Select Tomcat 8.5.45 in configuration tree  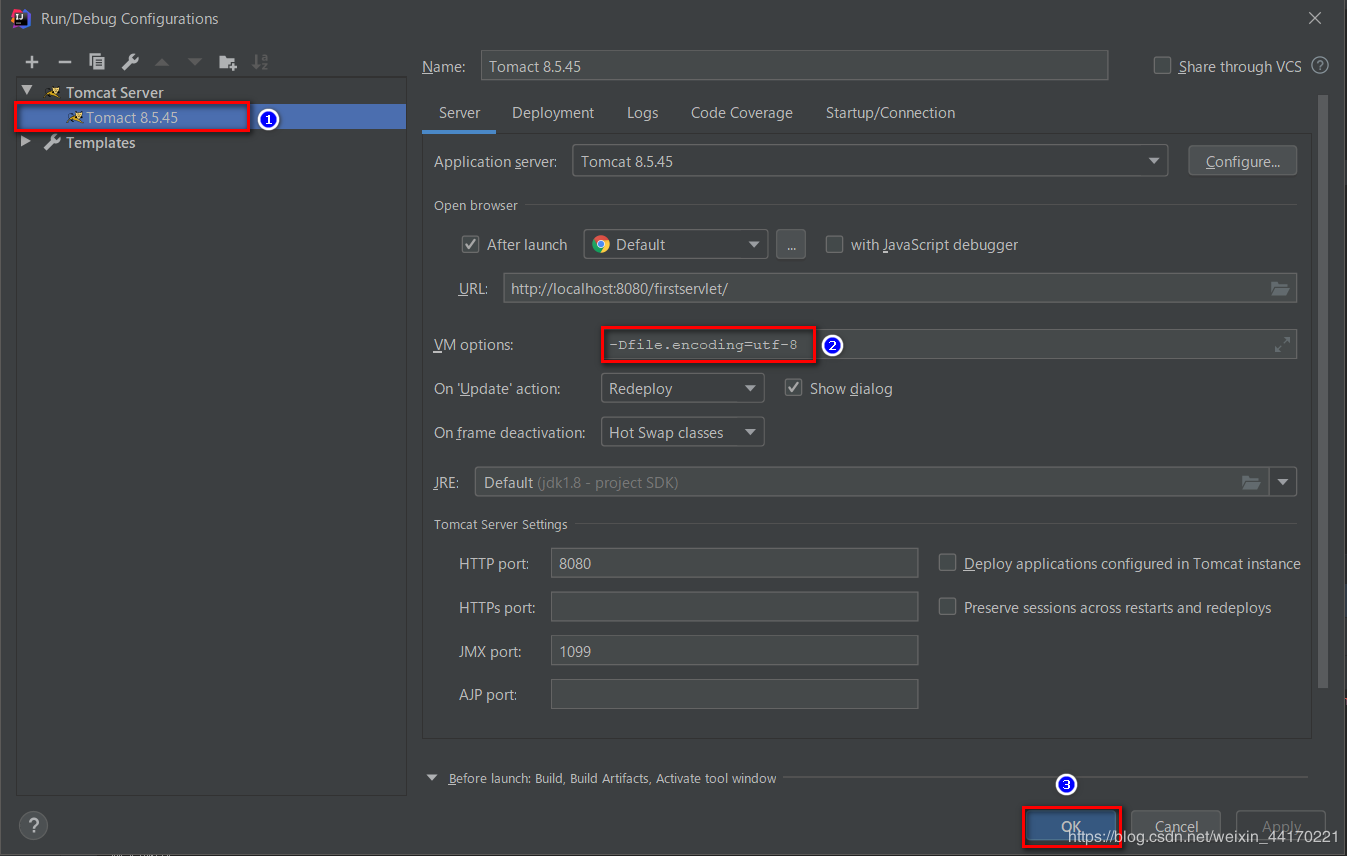(x=132, y=117)
